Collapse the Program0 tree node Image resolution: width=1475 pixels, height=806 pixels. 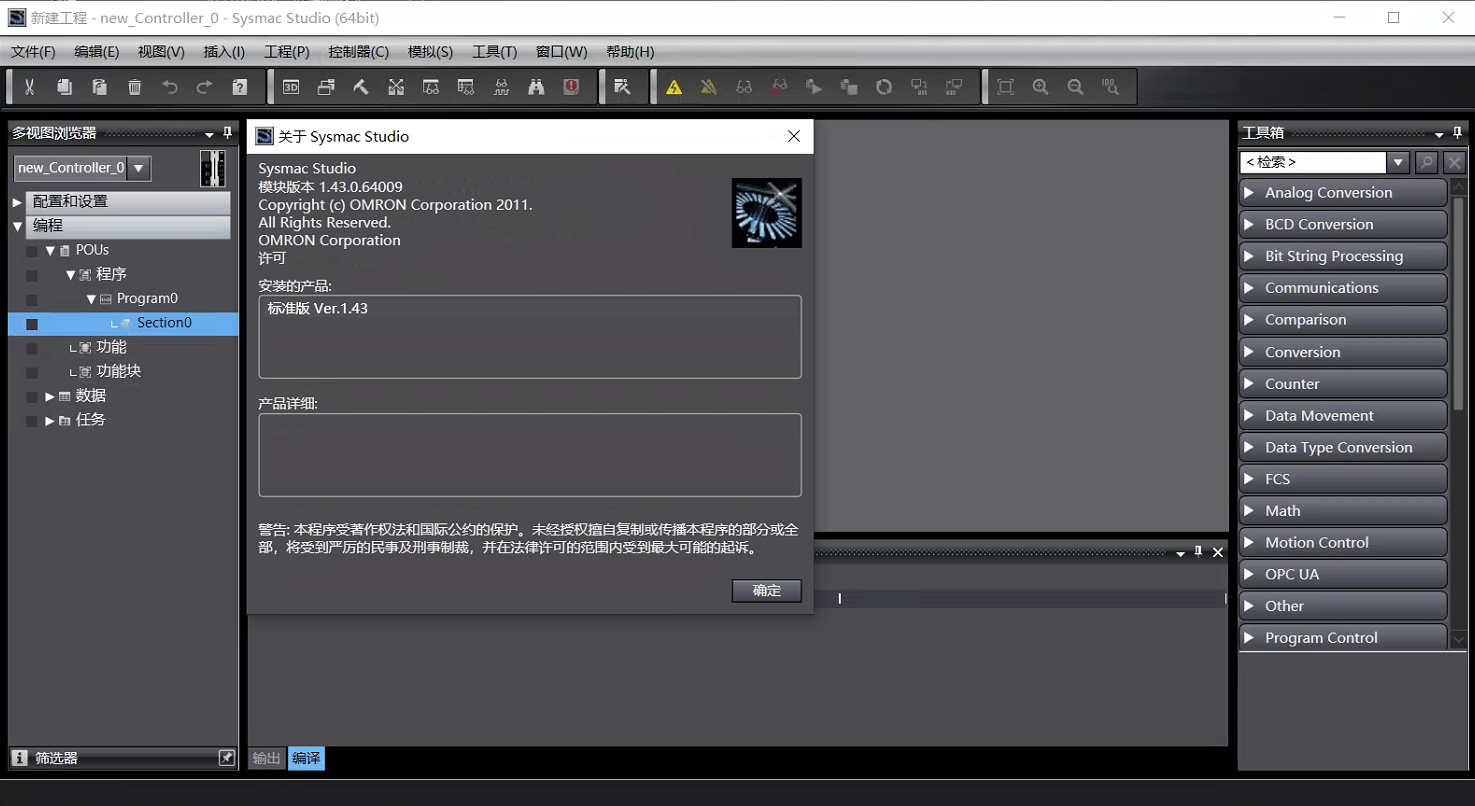pos(91,299)
